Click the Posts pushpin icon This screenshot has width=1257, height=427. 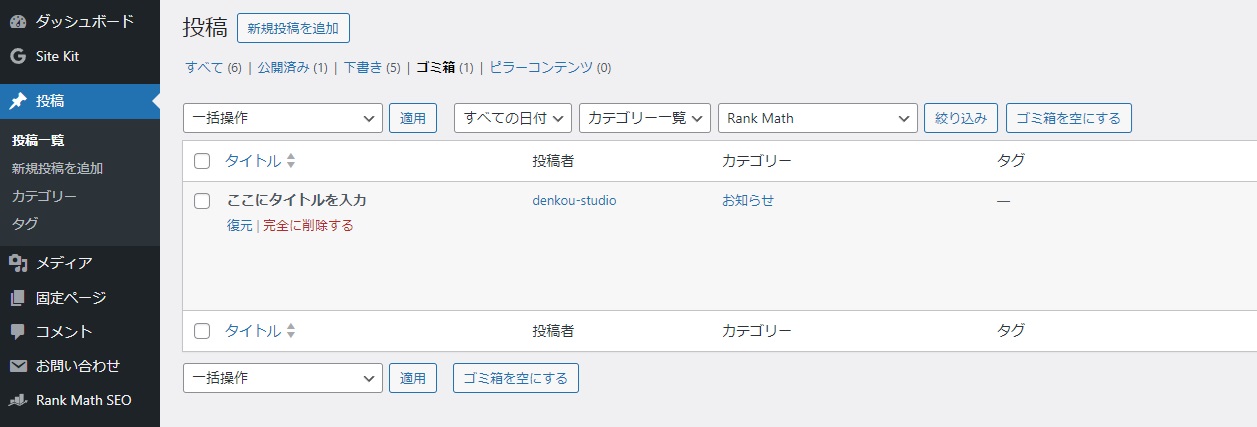(x=17, y=101)
